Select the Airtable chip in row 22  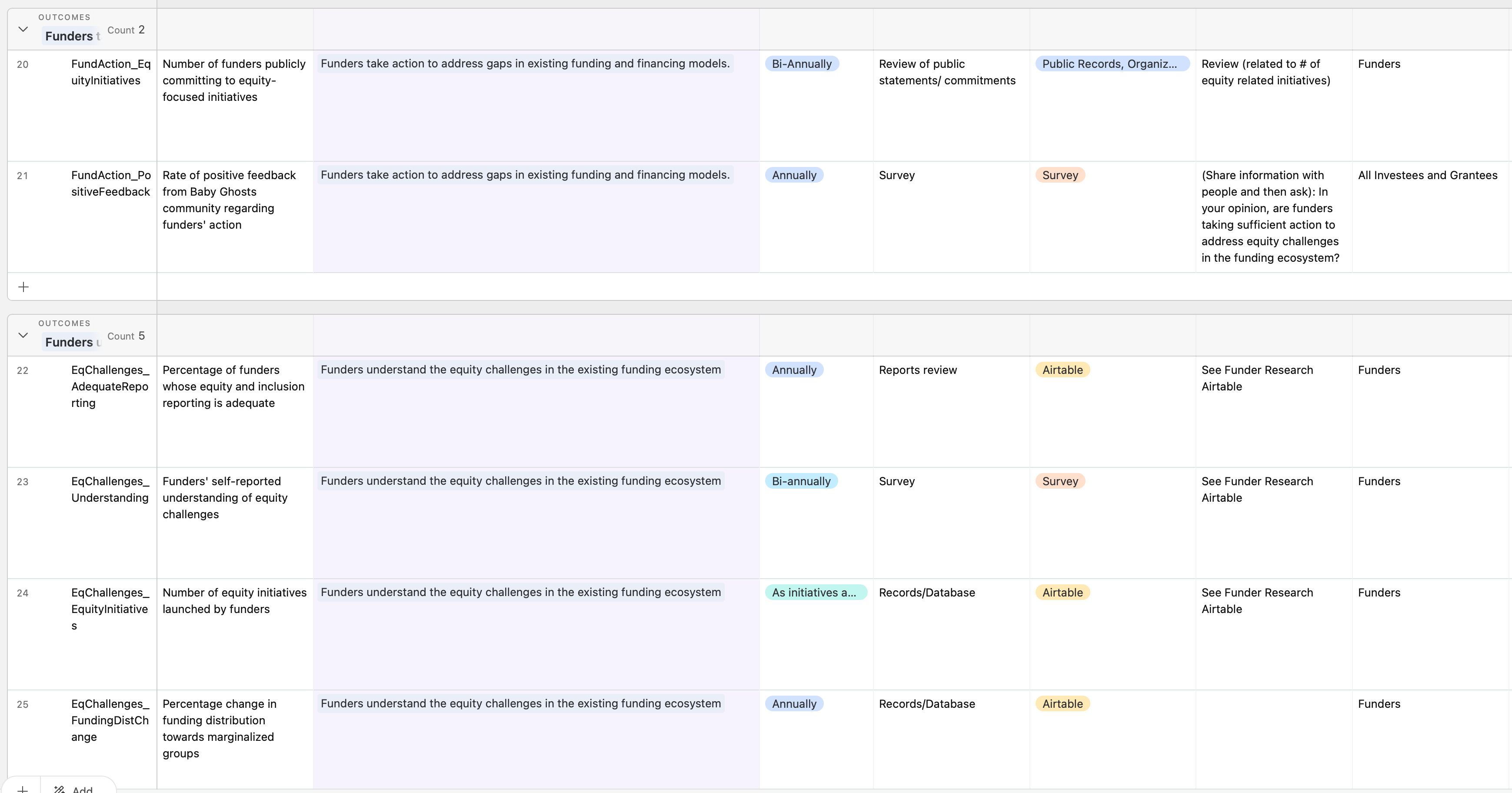pos(1062,369)
